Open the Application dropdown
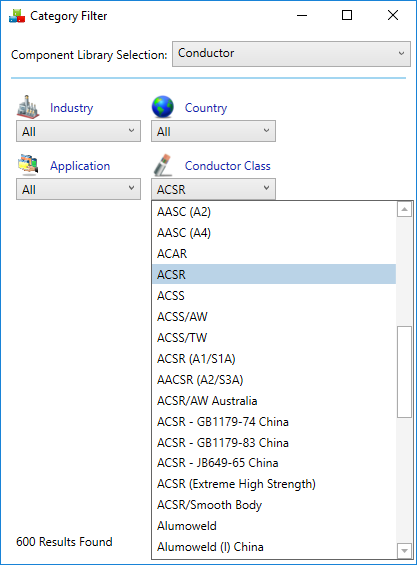 pos(79,189)
